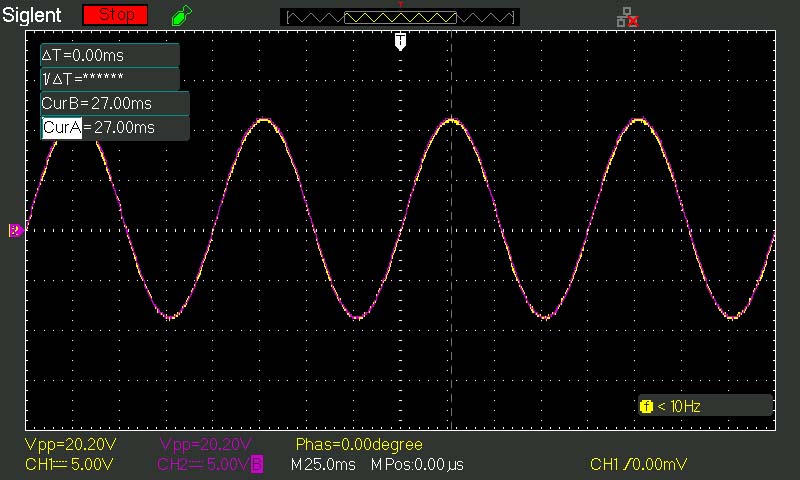The image size is (800, 480).
Task: Click the < 10Hz frequency readout
Action: coord(679,407)
